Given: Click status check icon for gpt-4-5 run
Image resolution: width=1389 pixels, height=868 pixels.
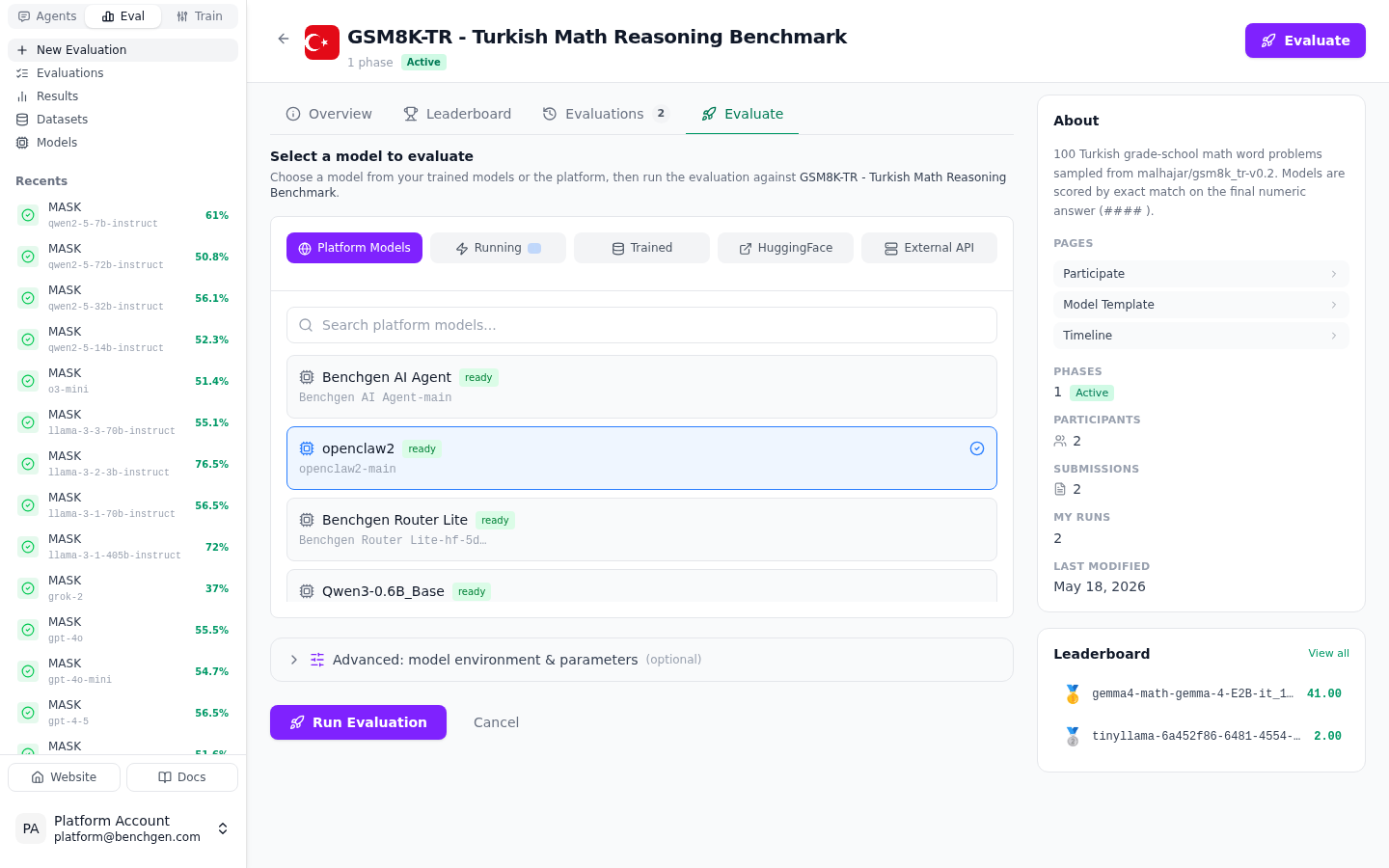Looking at the screenshot, I should 28,713.
